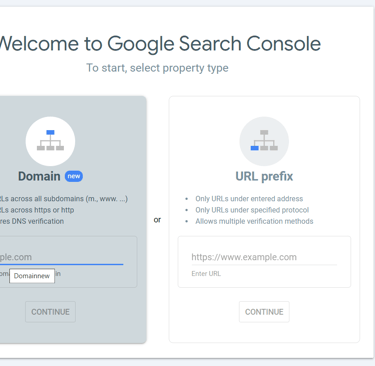Screen dimensions: 375x366
Task: Click the URL prefix hierarchy icon
Action: tap(264, 141)
